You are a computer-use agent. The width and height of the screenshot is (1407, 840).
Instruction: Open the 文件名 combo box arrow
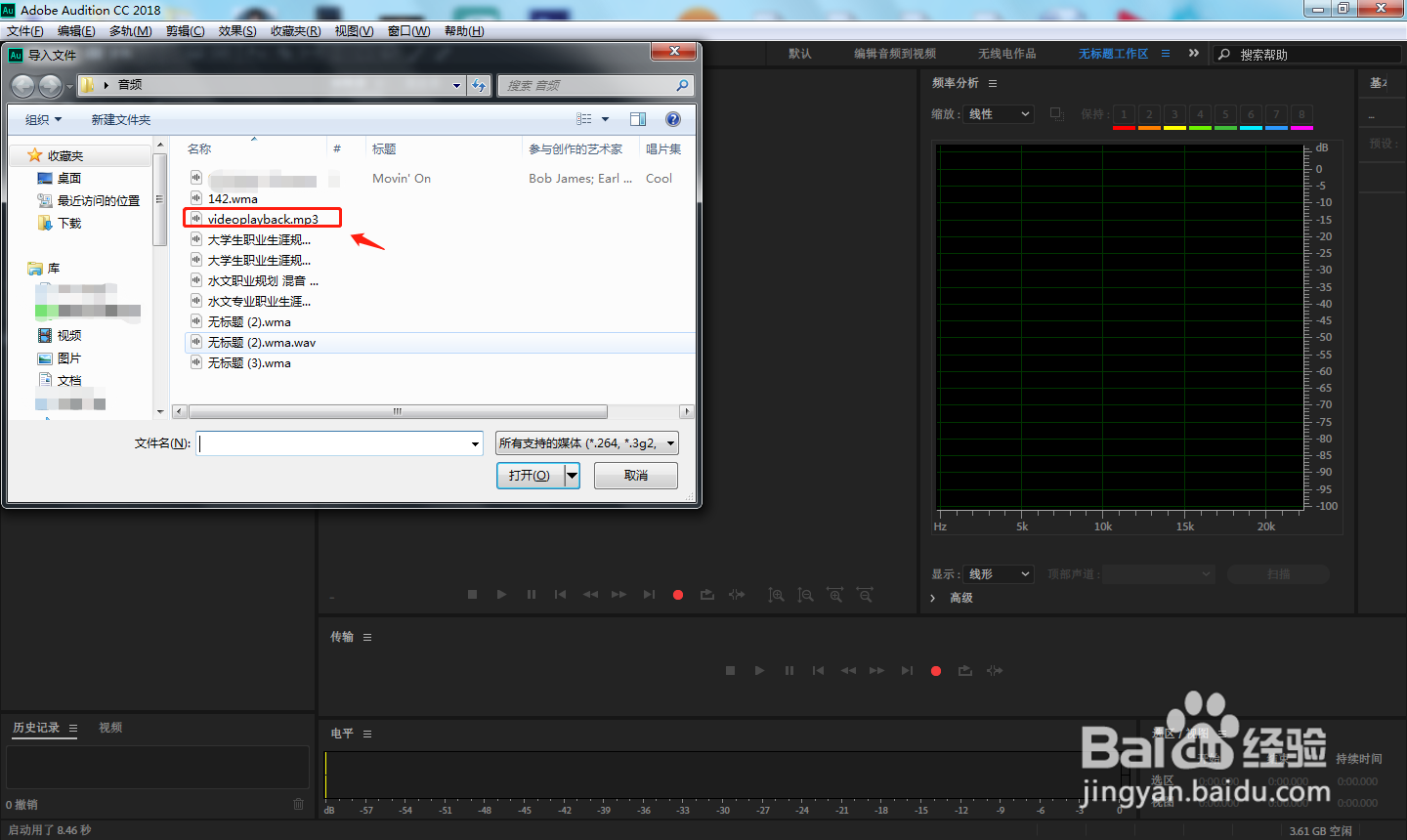pyautogui.click(x=476, y=444)
